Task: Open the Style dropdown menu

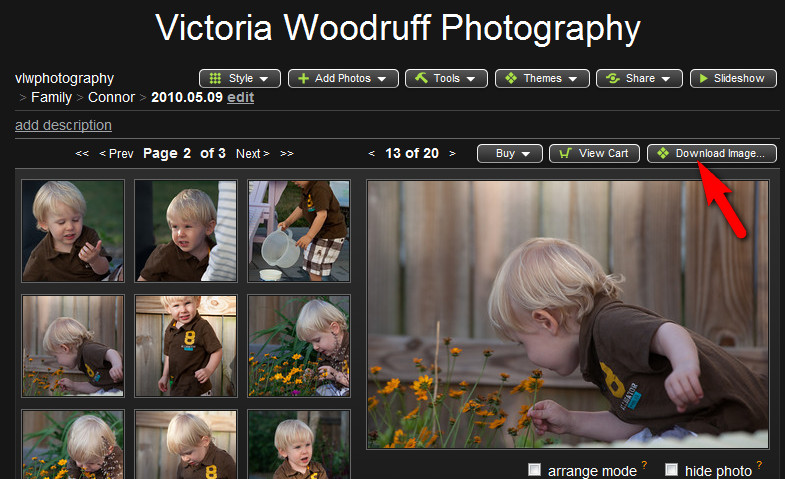Action: point(240,79)
